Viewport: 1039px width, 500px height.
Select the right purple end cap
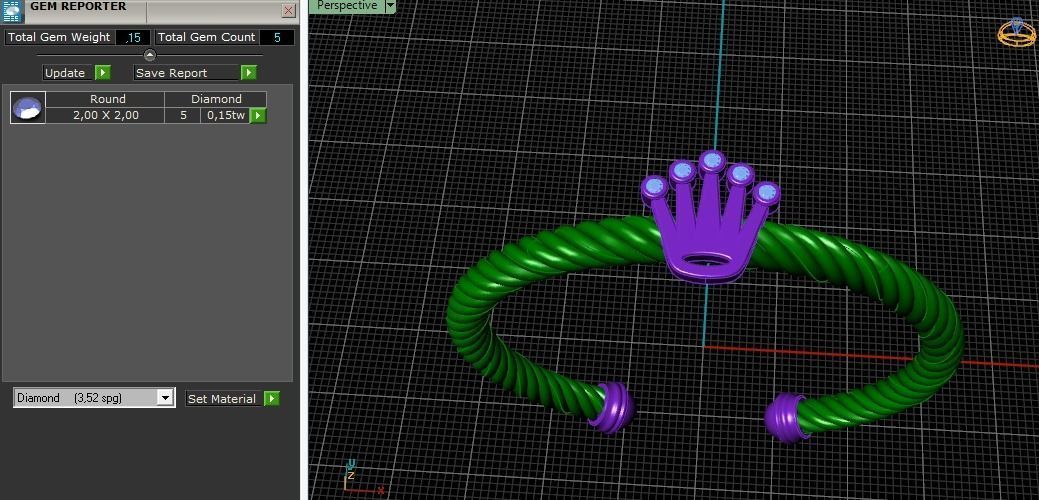[x=786, y=417]
